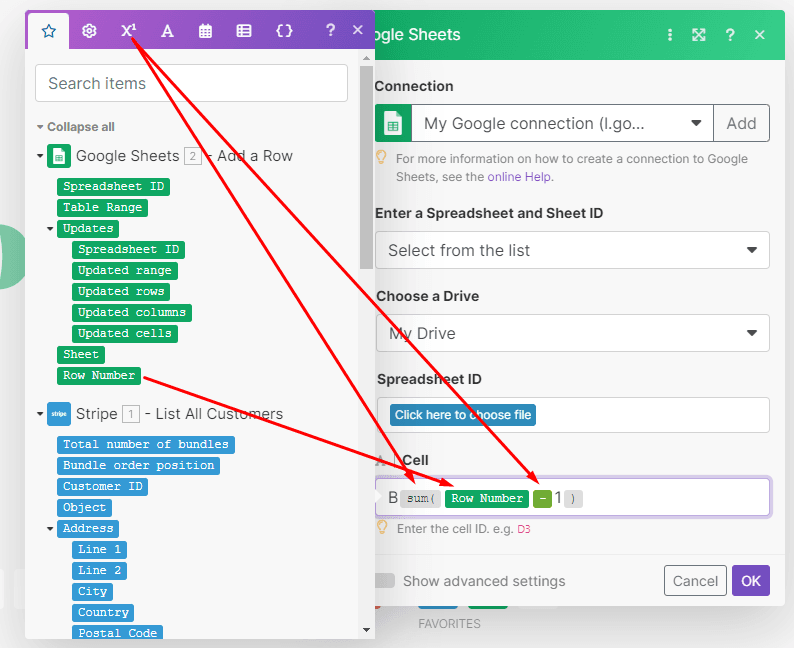Select the Table Range pill
The height and width of the screenshot is (648, 794).
[102, 208]
